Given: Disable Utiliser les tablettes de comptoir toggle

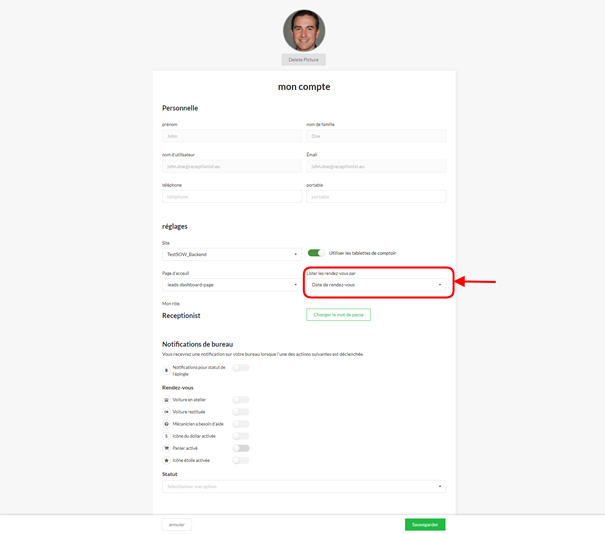Looking at the screenshot, I should click(x=316, y=253).
